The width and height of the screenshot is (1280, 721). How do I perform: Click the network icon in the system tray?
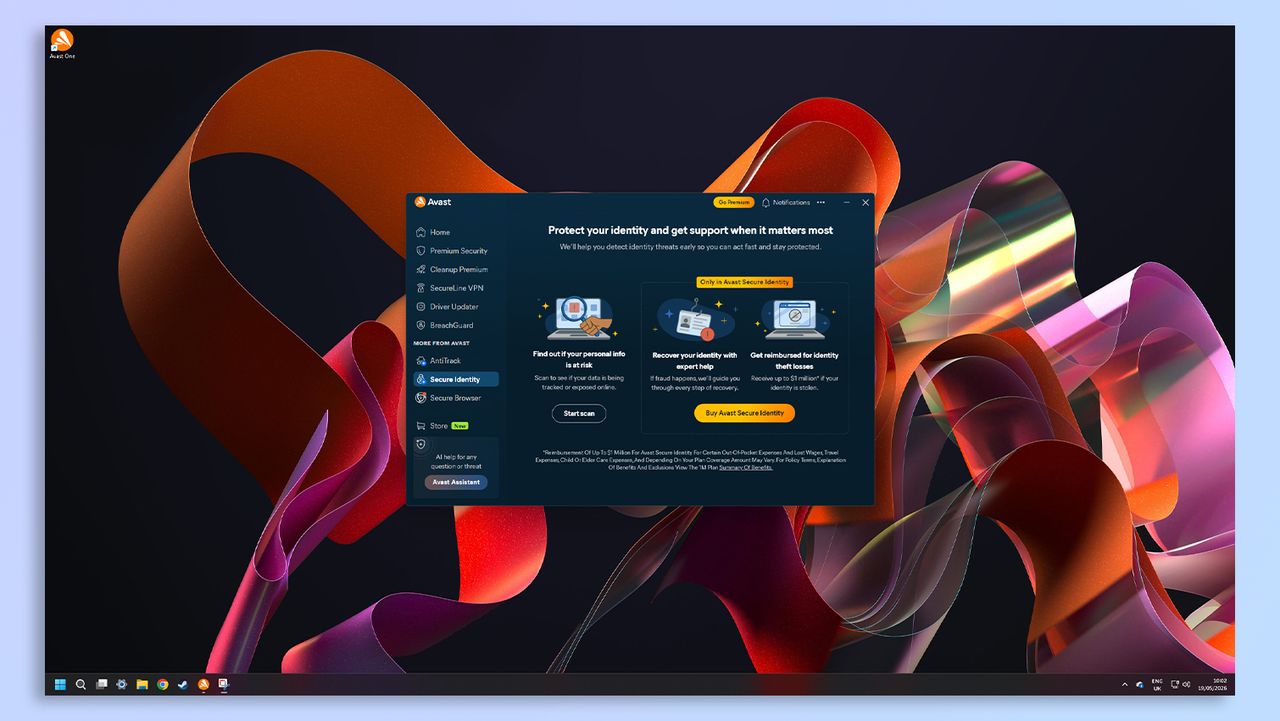(x=1174, y=685)
